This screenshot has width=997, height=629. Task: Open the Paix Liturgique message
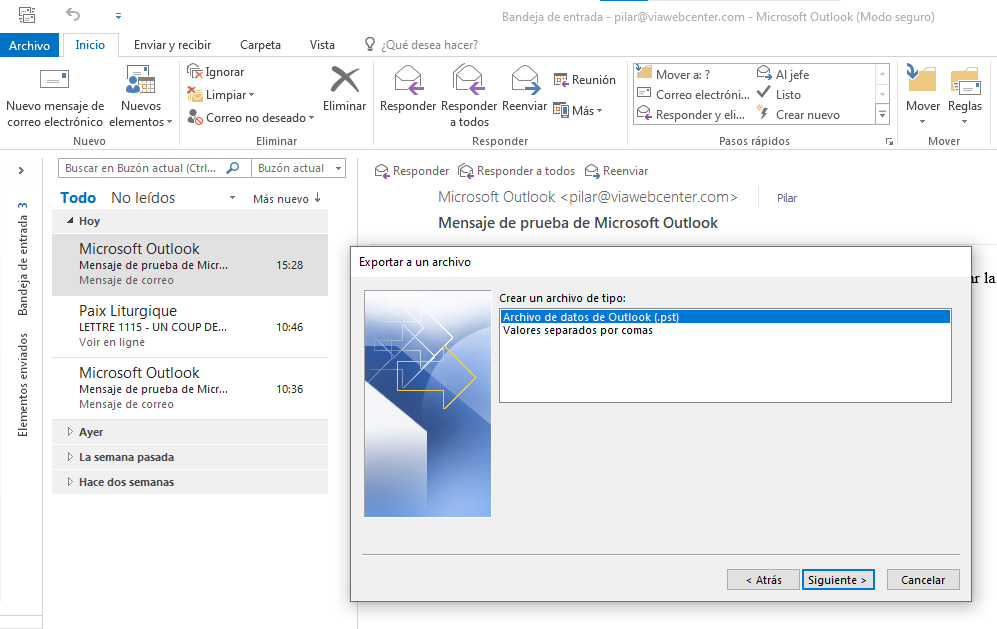(x=190, y=326)
